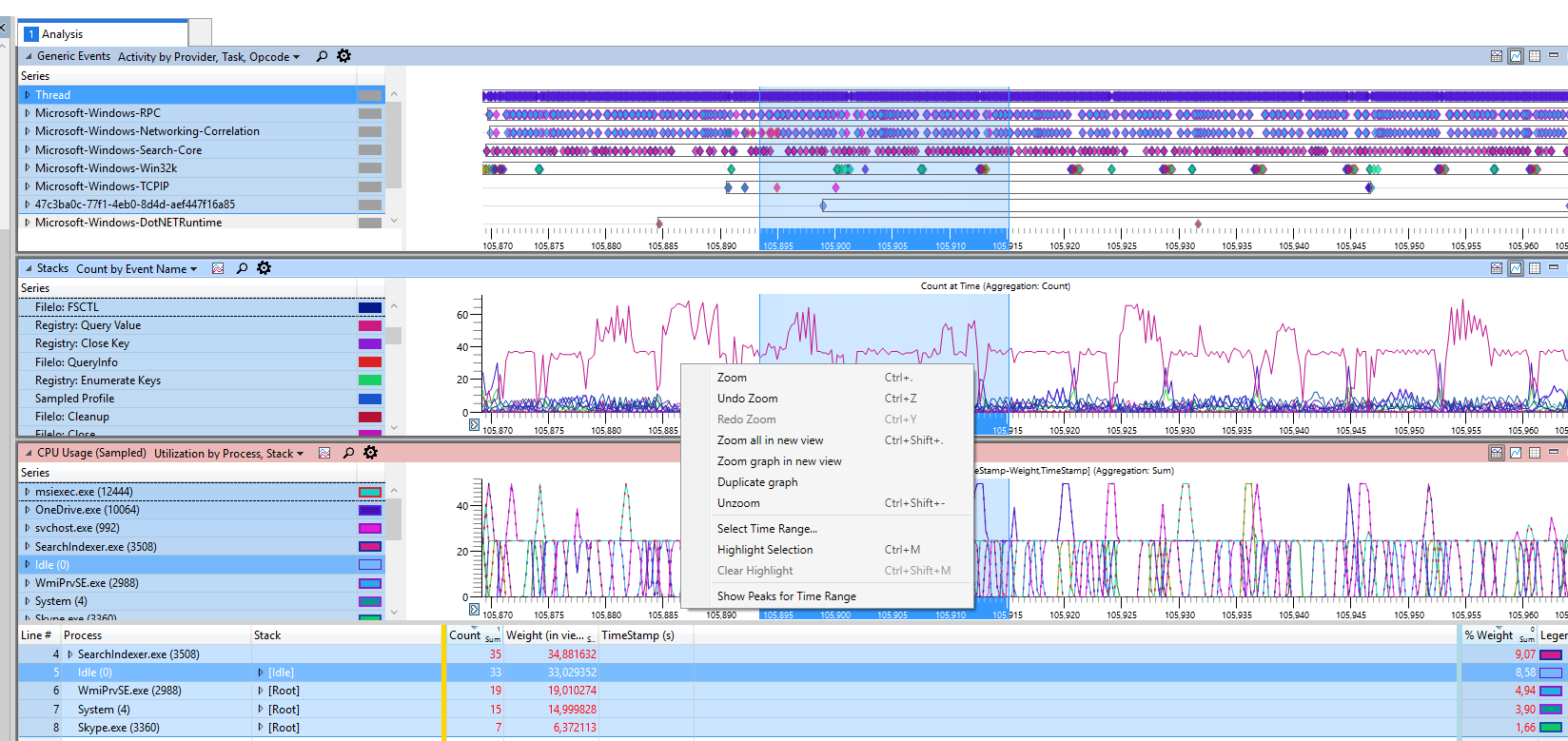Open view editor gear for Generic Events

pos(344,56)
